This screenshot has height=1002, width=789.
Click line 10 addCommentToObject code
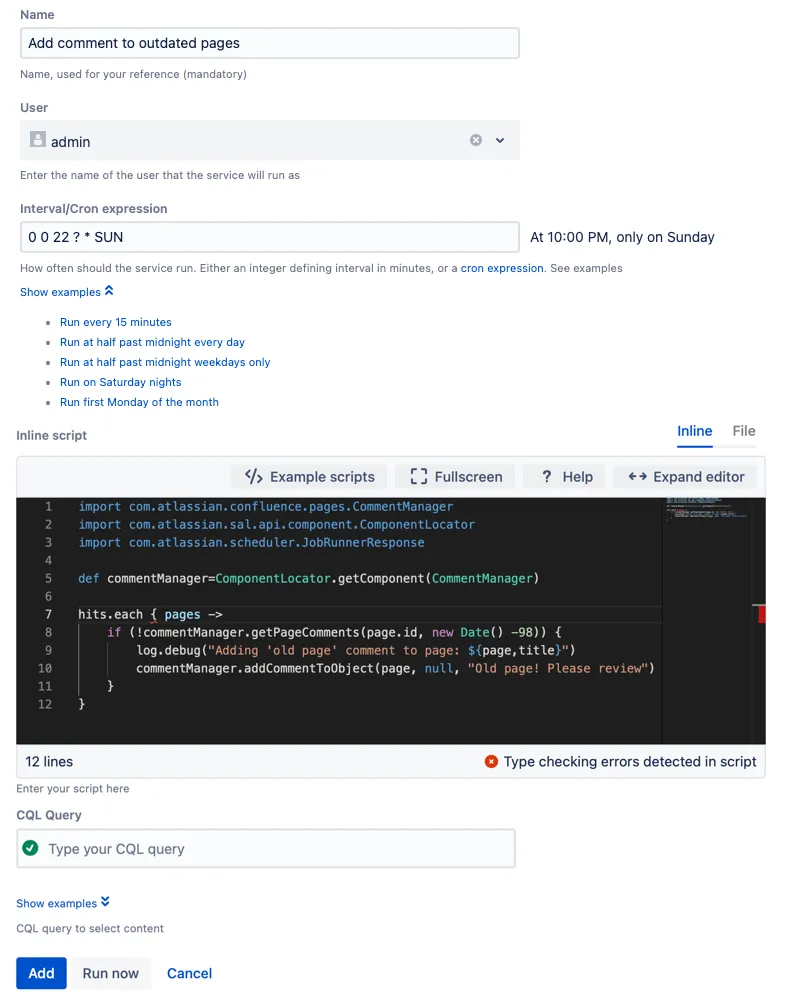pyautogui.click(x=395, y=668)
